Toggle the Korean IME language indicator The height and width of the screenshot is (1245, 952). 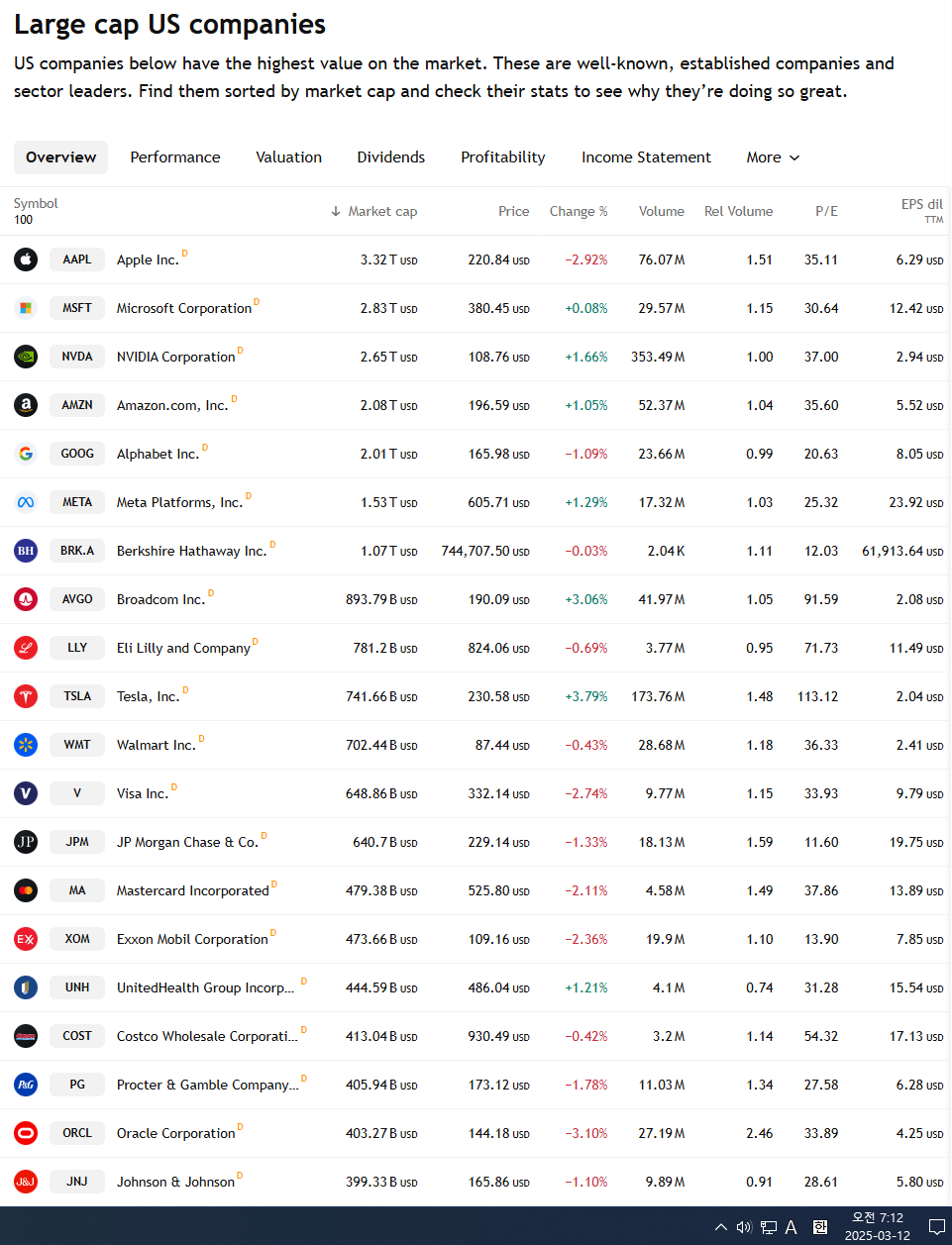click(x=820, y=1227)
